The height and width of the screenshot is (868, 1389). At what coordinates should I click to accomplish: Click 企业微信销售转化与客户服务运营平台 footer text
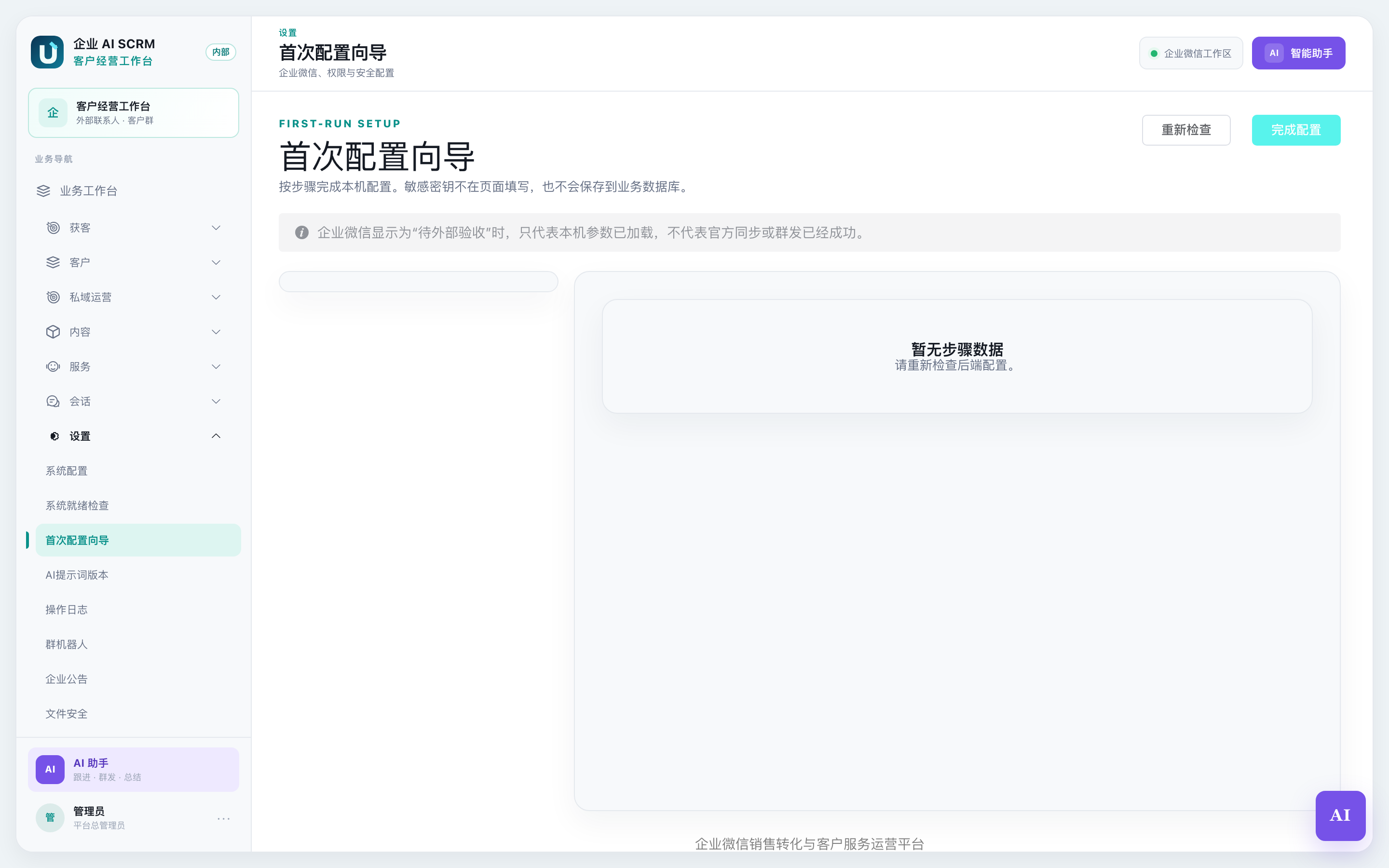(809, 844)
